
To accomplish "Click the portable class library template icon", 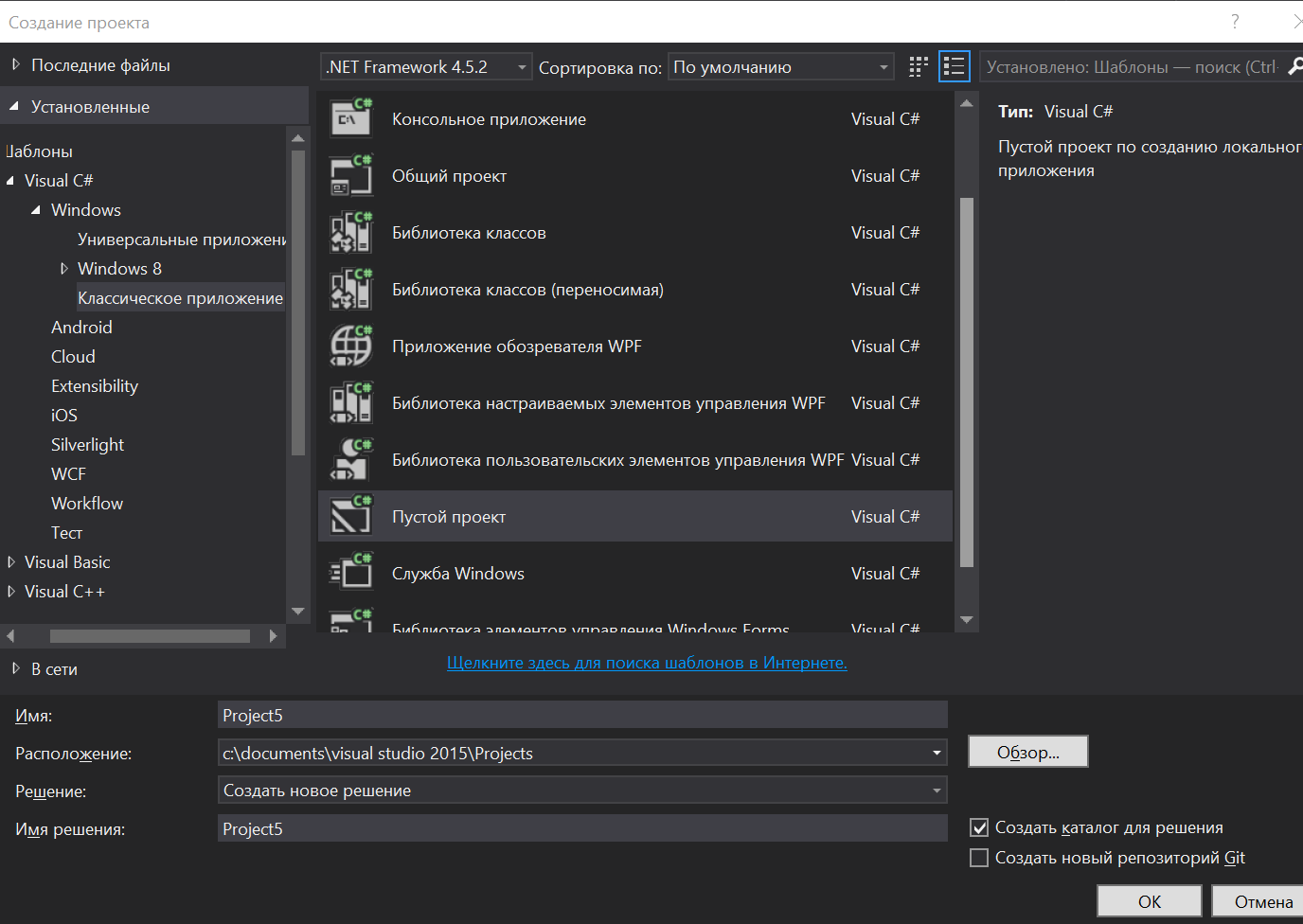I will click(x=350, y=289).
